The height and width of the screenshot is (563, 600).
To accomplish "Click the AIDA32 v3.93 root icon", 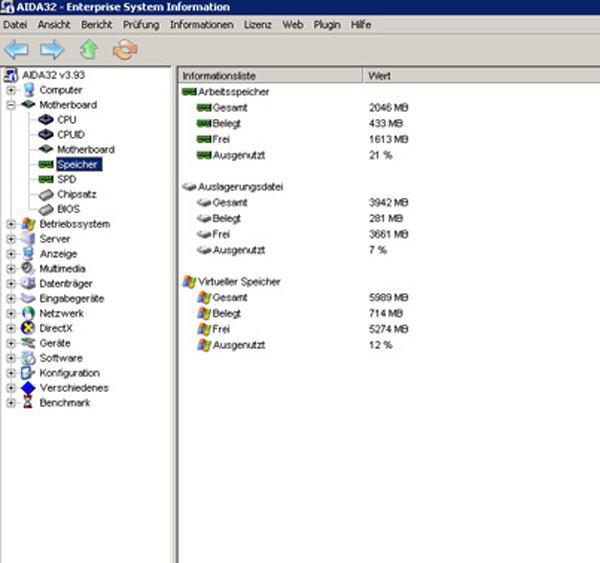I will pyautogui.click(x=11, y=75).
